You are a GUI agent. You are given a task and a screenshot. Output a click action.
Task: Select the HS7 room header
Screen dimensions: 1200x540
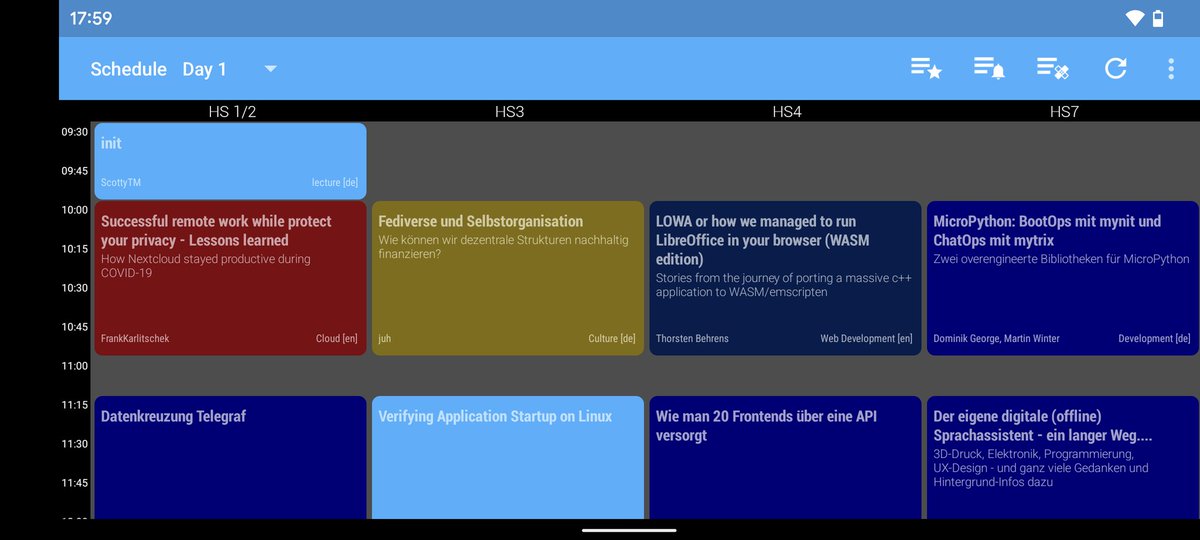tap(1064, 111)
